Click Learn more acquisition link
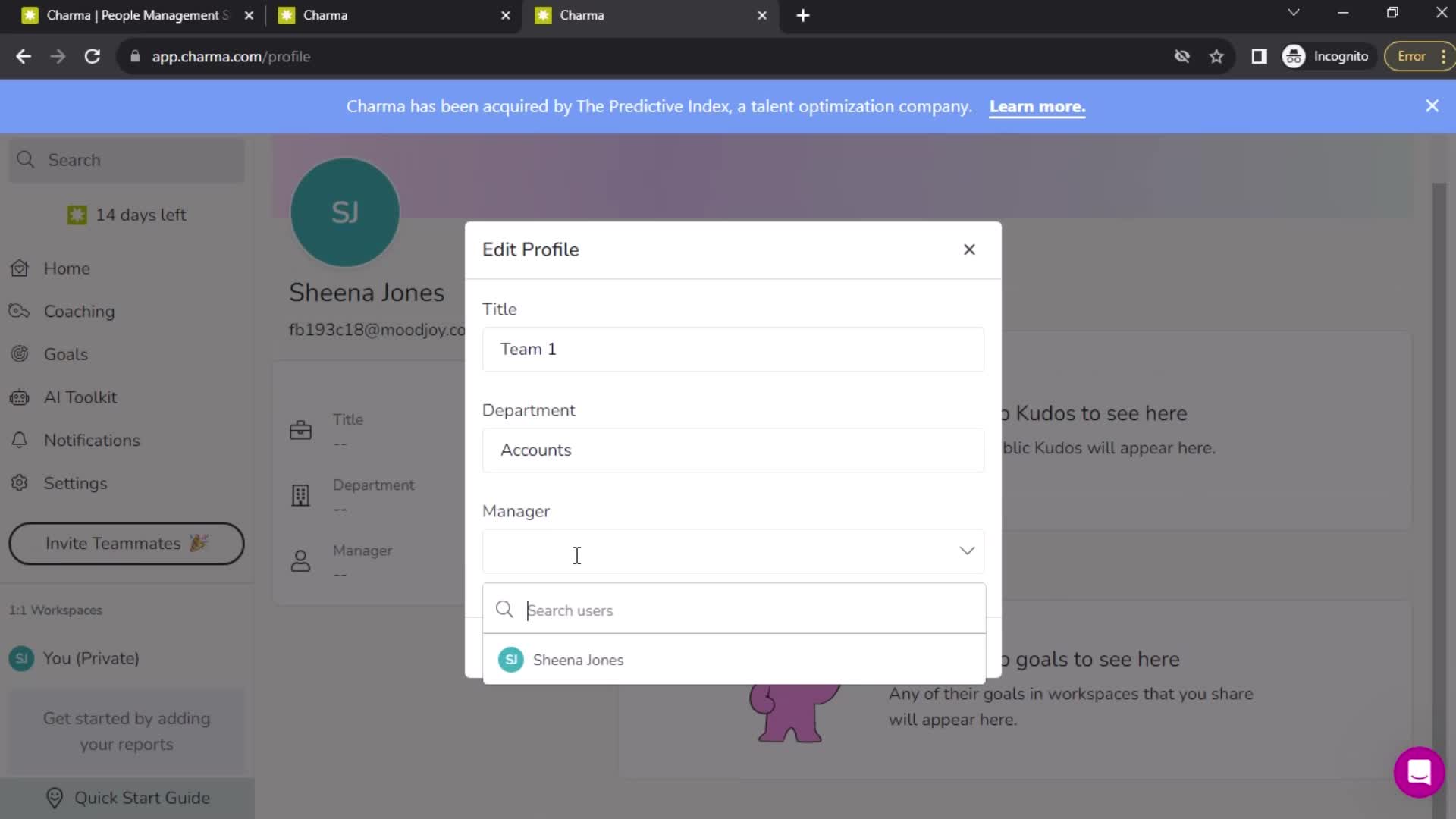Image resolution: width=1456 pixels, height=819 pixels. coord(1037,106)
